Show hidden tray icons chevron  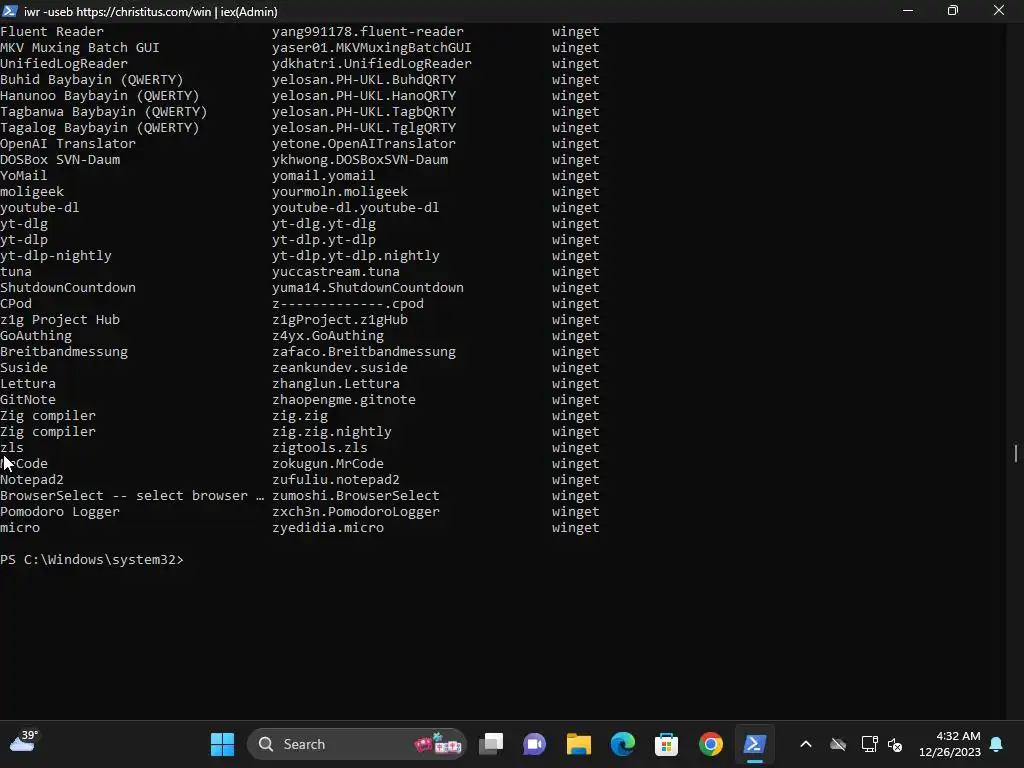click(x=806, y=744)
